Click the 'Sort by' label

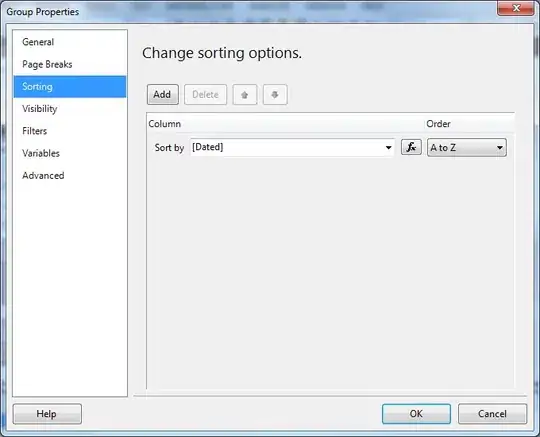(169, 148)
